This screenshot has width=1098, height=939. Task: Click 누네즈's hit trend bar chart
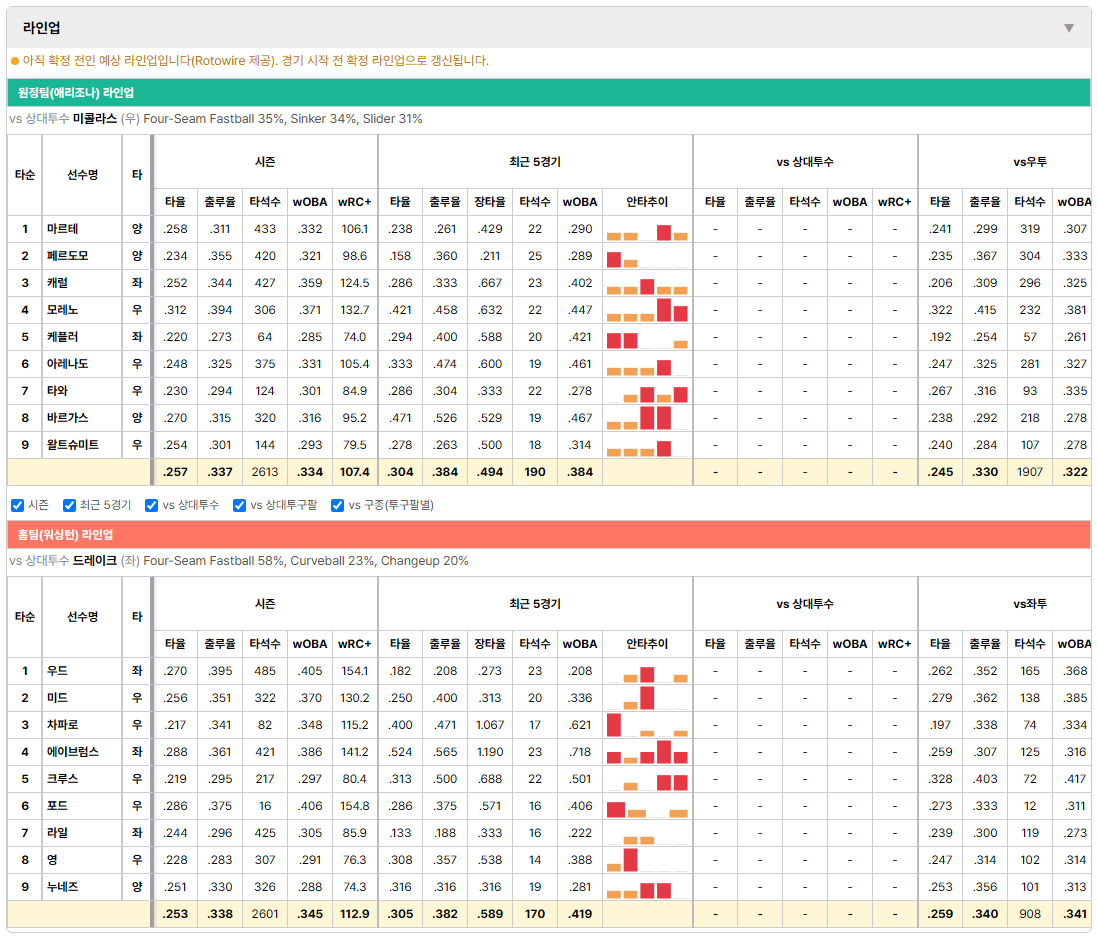(x=647, y=887)
